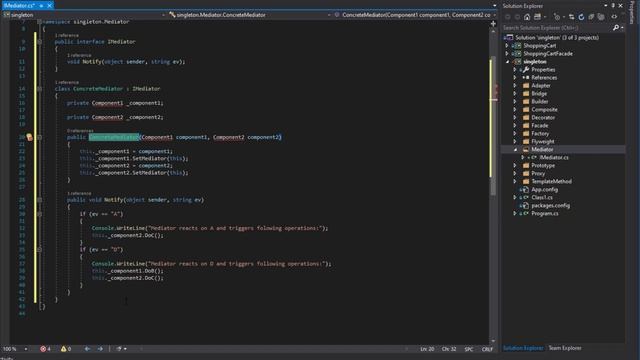Click the red error count icon in status strip
The width and height of the screenshot is (640, 360).
point(43,349)
